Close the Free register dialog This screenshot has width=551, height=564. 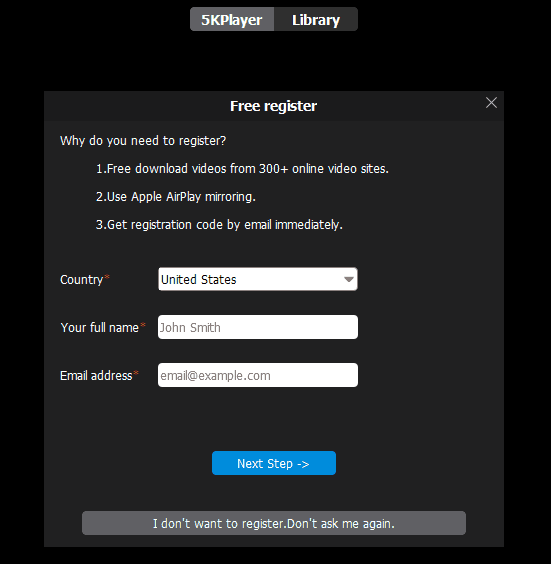[x=491, y=103]
